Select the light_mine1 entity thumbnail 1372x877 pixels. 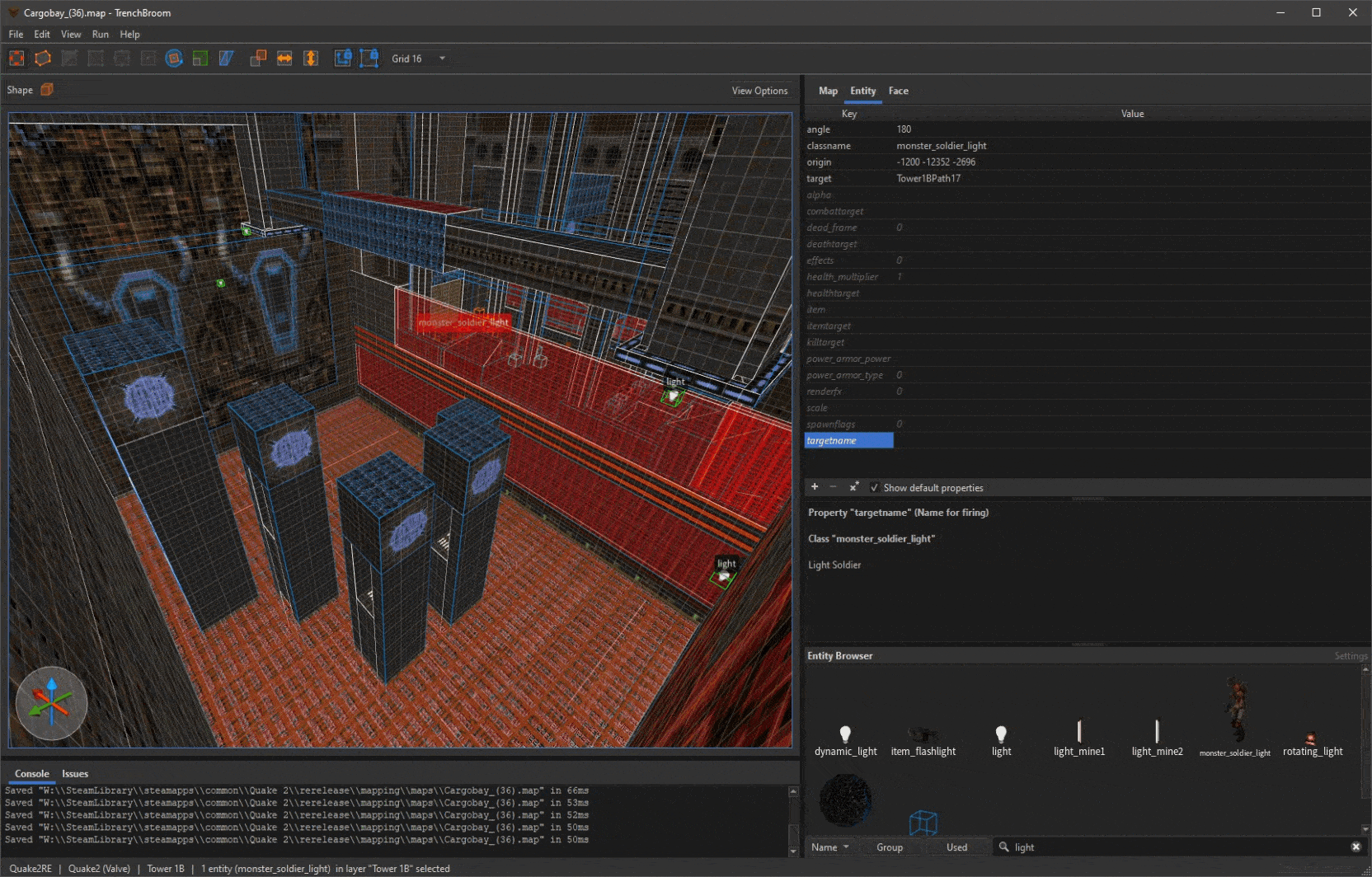click(x=1078, y=739)
